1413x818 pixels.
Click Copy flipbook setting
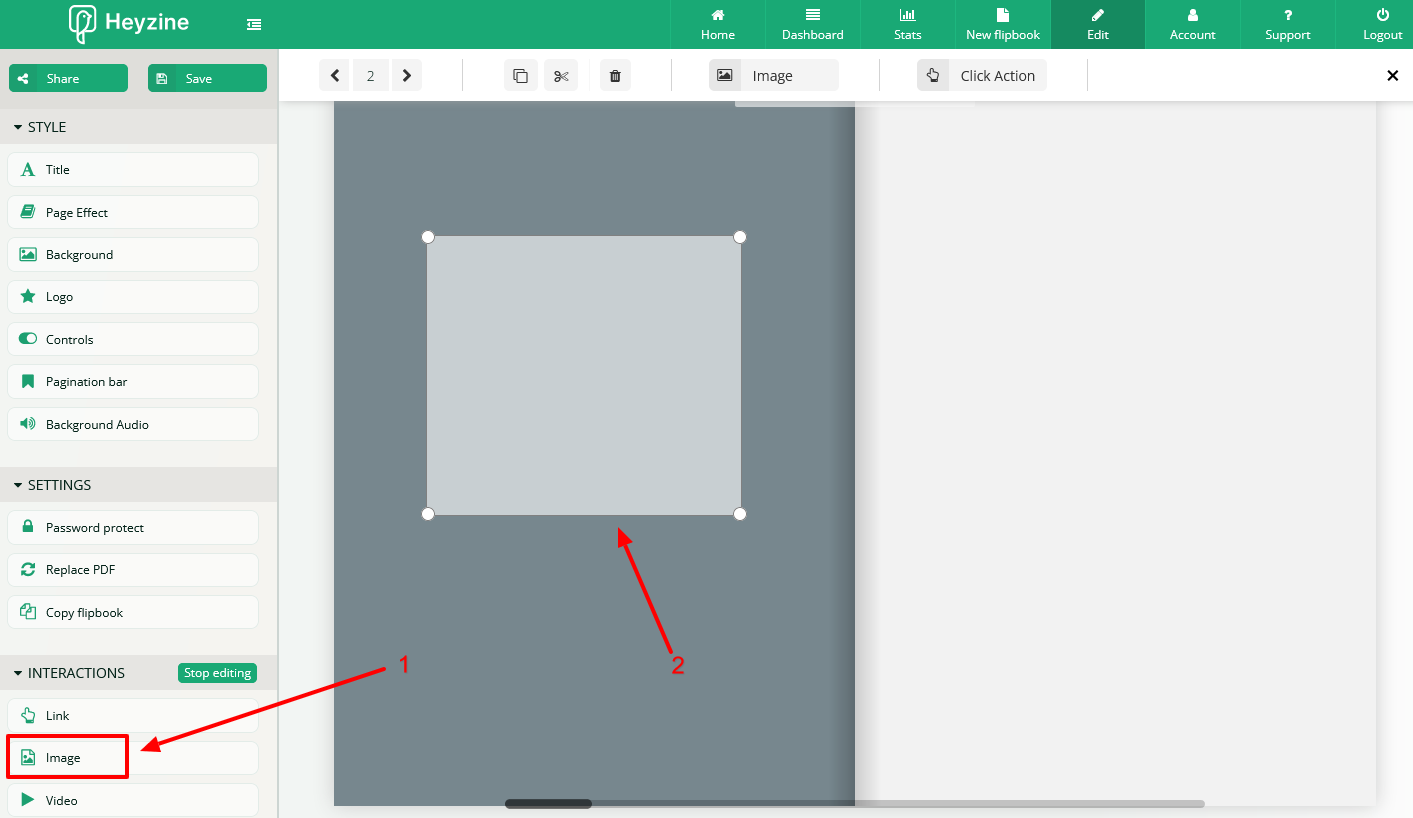tap(133, 612)
